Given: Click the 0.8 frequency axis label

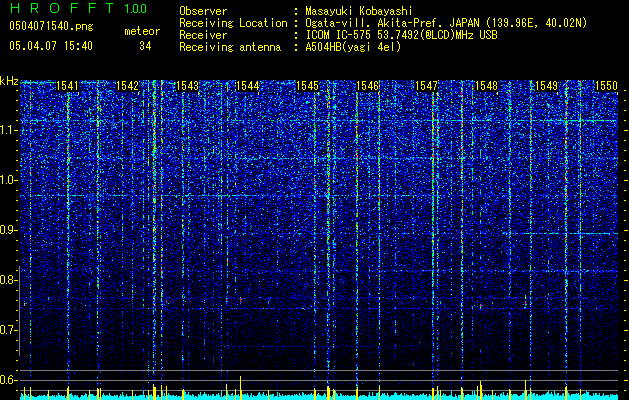Looking at the screenshot, I should point(8,280).
